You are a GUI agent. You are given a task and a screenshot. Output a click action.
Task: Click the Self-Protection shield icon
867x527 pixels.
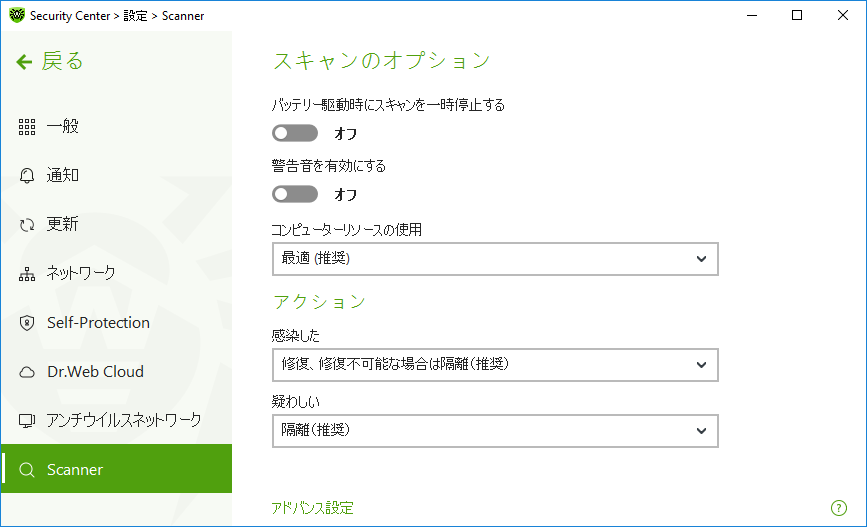coord(27,323)
